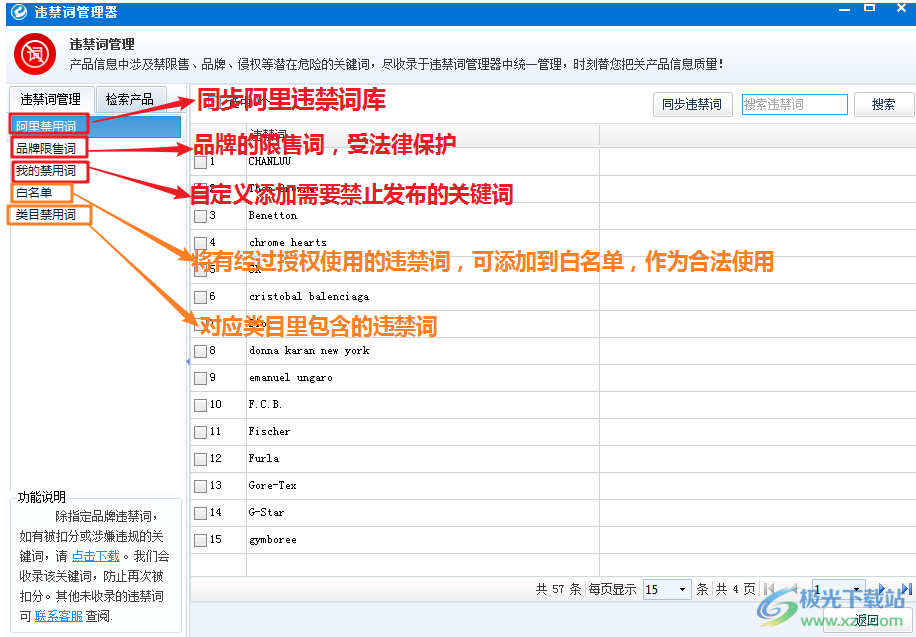Switch to the 违禁词管理 tab

tap(50, 99)
